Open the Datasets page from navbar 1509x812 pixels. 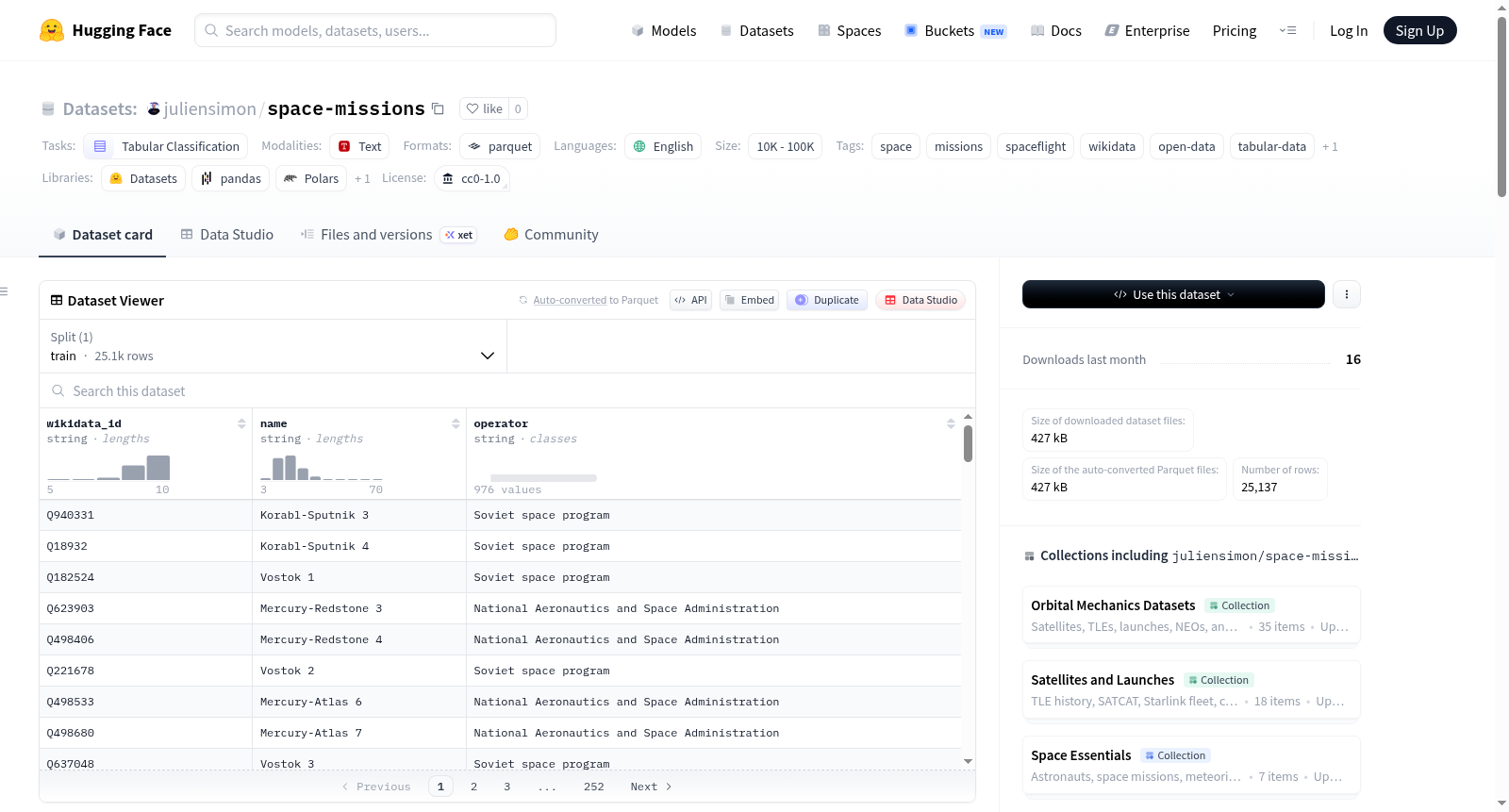pyautogui.click(x=756, y=30)
